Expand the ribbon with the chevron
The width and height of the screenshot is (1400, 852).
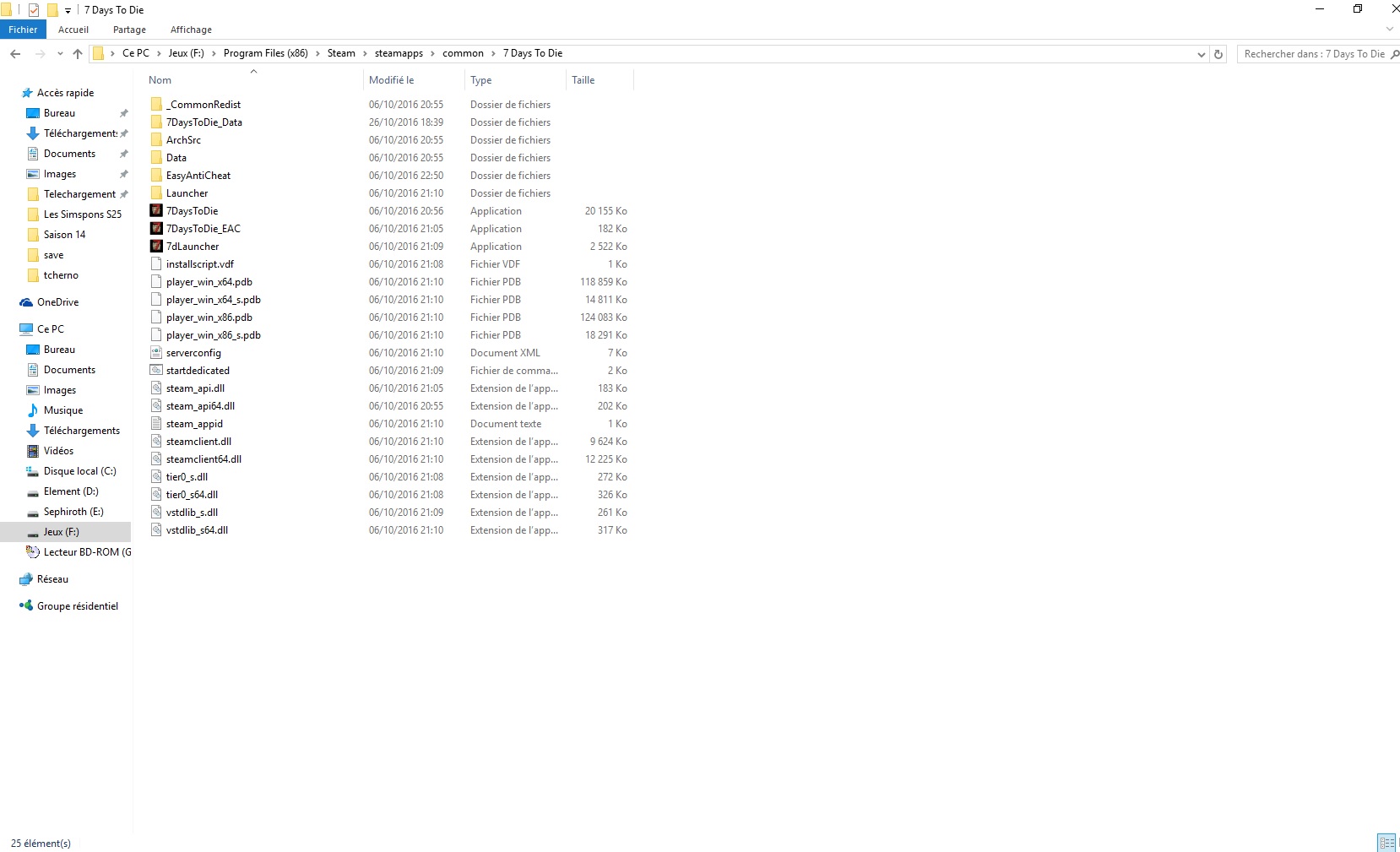1390,30
